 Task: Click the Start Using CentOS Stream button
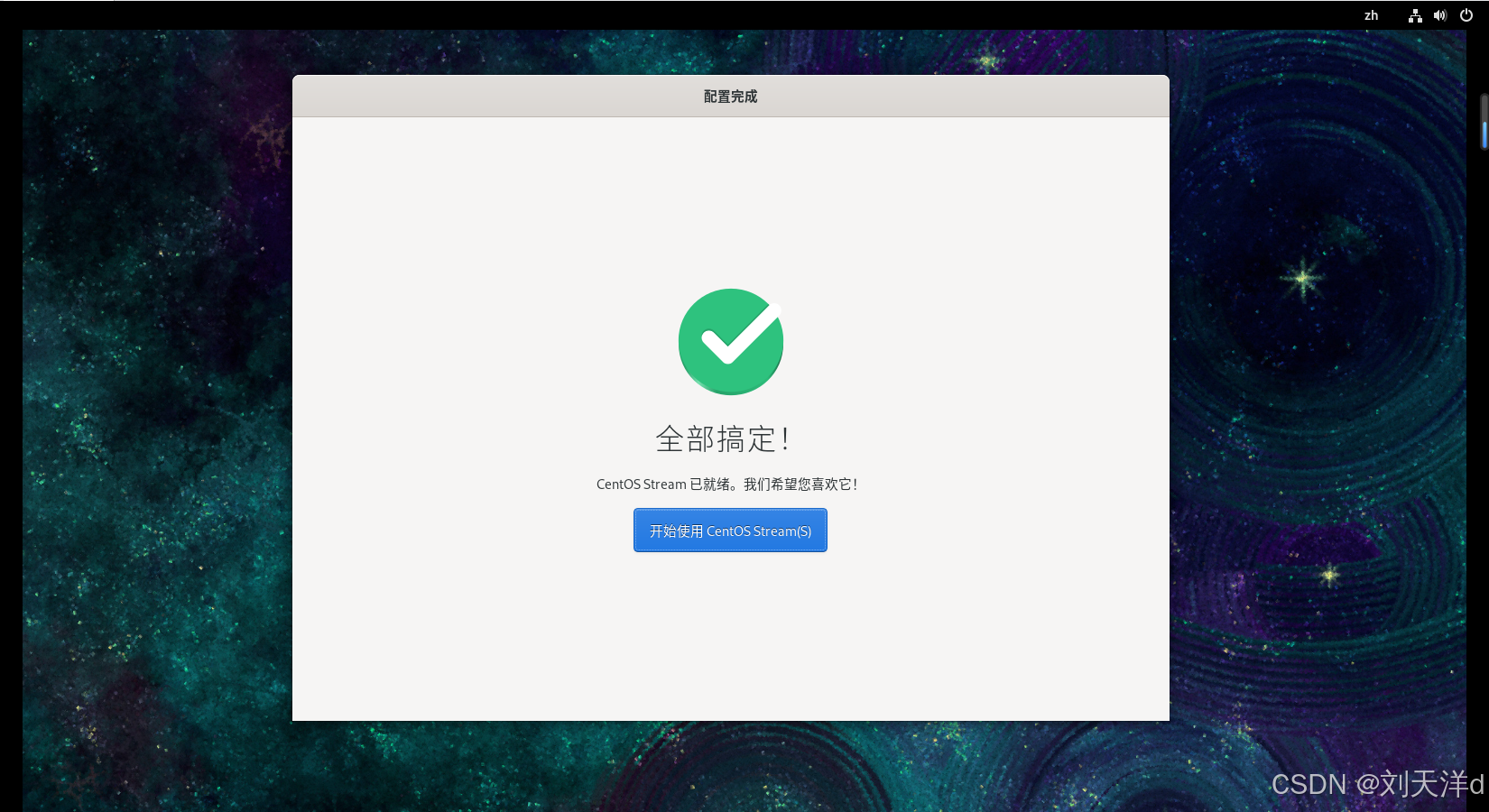tap(730, 531)
